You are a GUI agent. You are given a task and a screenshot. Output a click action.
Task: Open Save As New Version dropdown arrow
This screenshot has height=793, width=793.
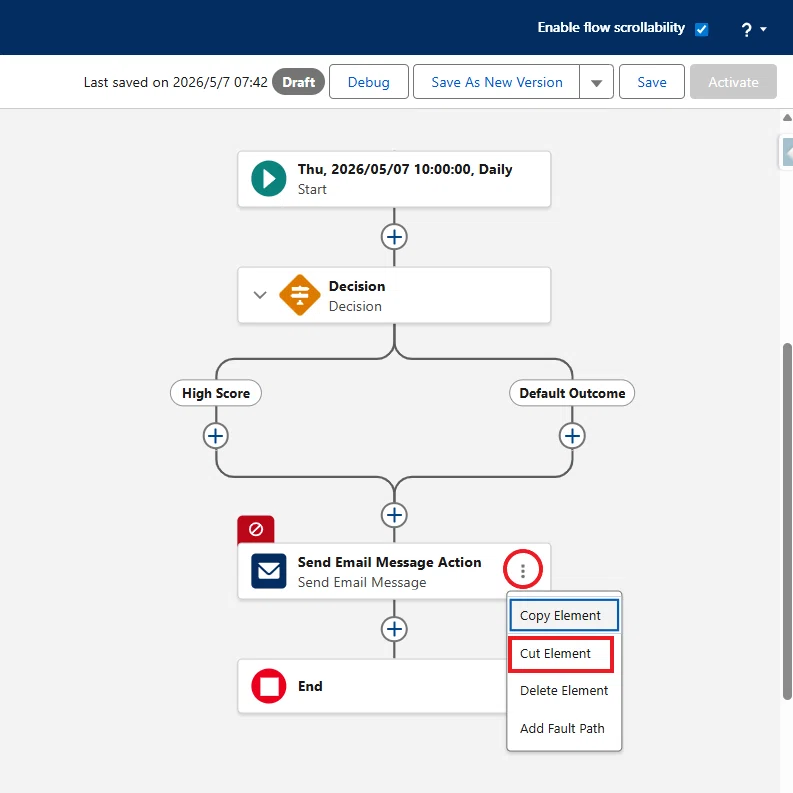coord(596,82)
